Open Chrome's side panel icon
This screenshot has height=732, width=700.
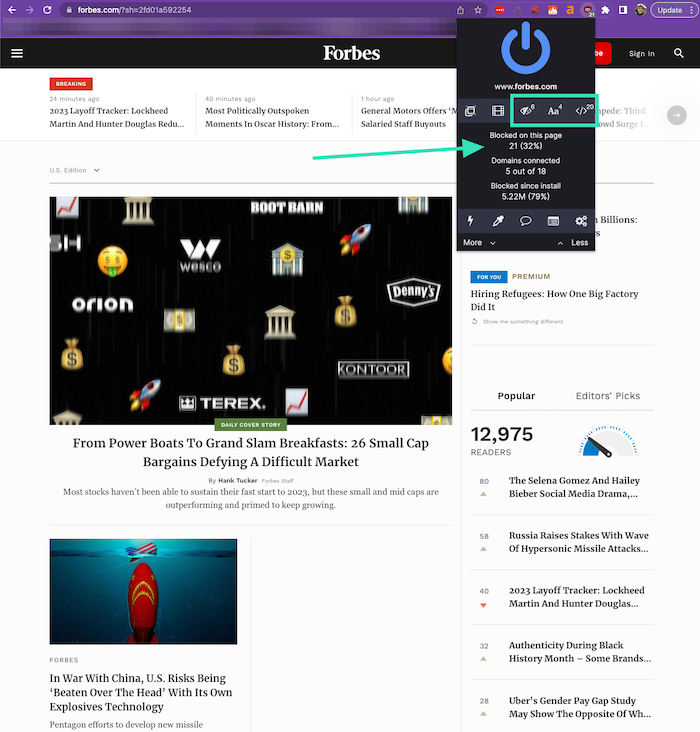pyautogui.click(x=622, y=10)
